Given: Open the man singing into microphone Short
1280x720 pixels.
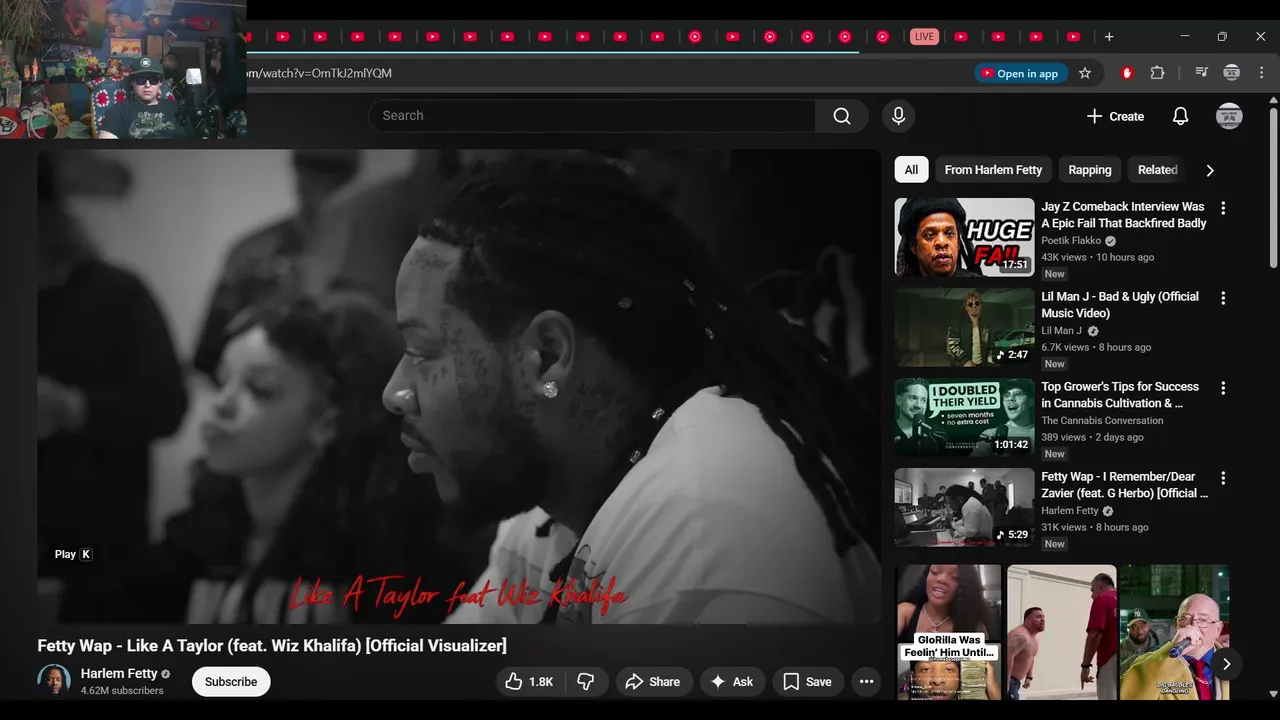Looking at the screenshot, I should click(1174, 632).
